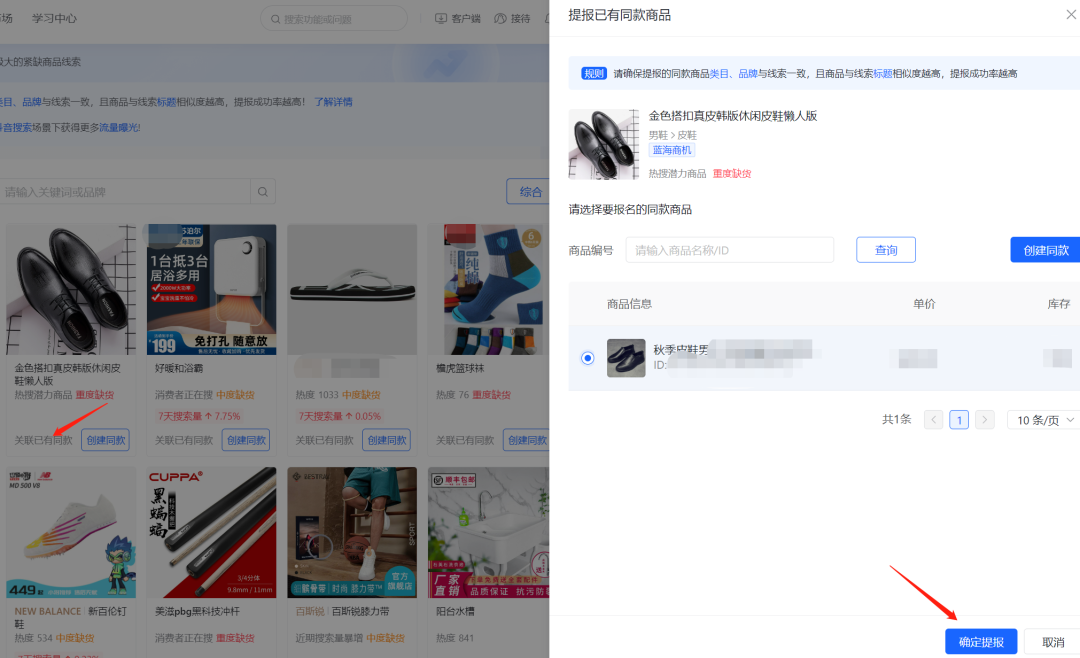Click 7天搜索量 ↑ 7.75% on 浴霸 card

point(199,416)
